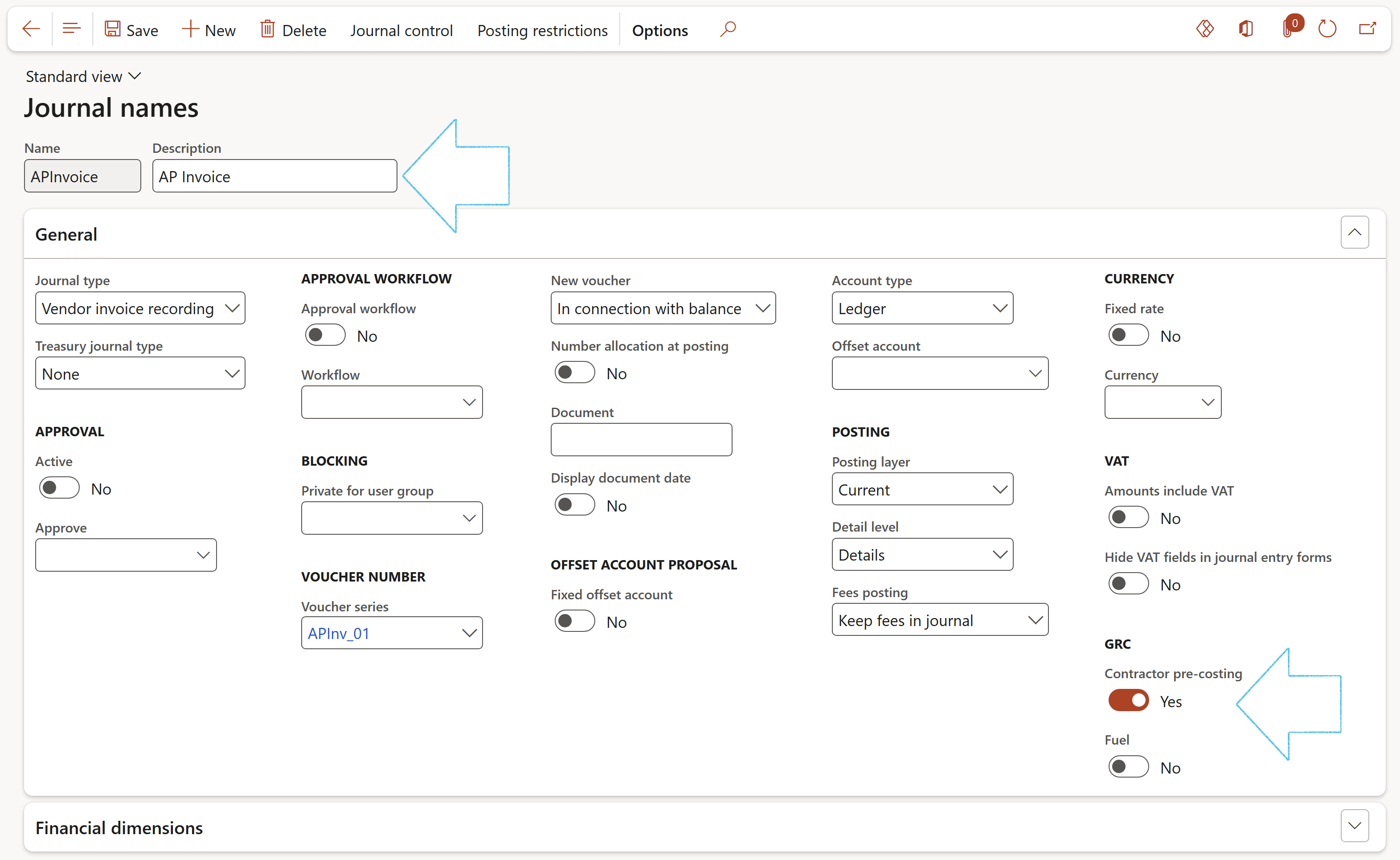Save the journal name record
Screen dimensions: 1400x860
tap(131, 29)
